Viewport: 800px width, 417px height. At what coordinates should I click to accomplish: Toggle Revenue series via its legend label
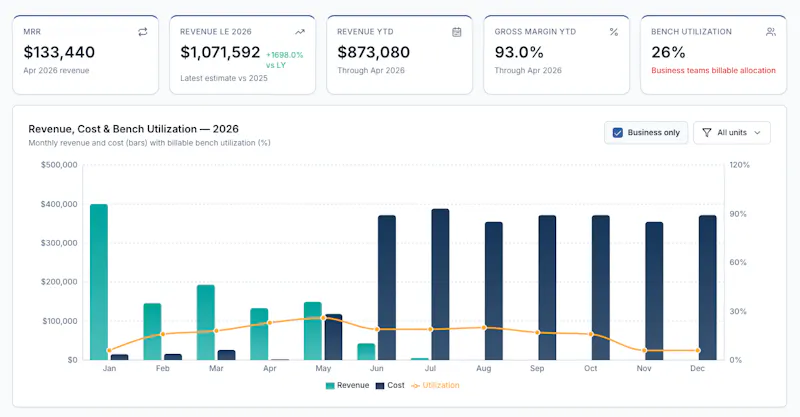pos(353,385)
